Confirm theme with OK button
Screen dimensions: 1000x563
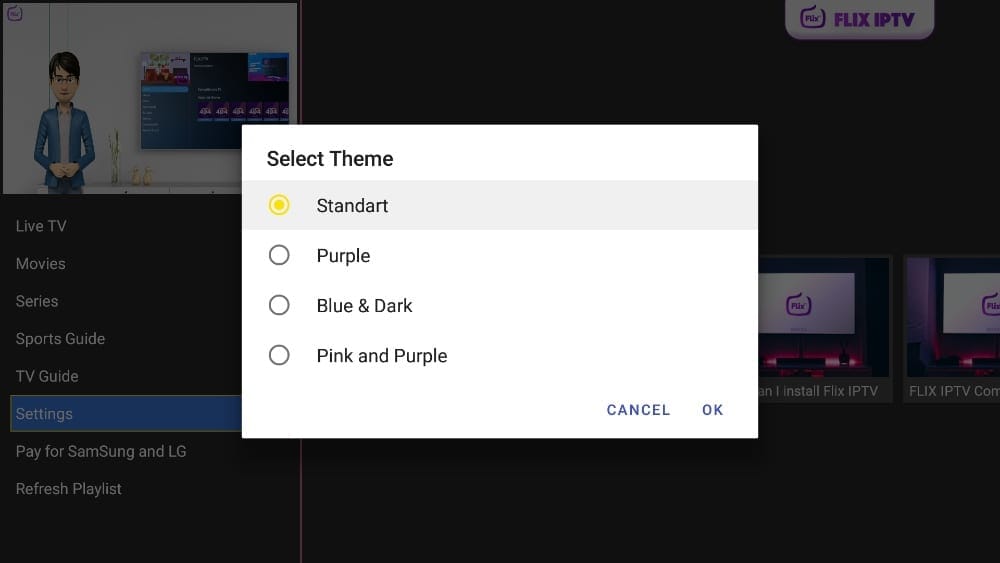point(712,410)
